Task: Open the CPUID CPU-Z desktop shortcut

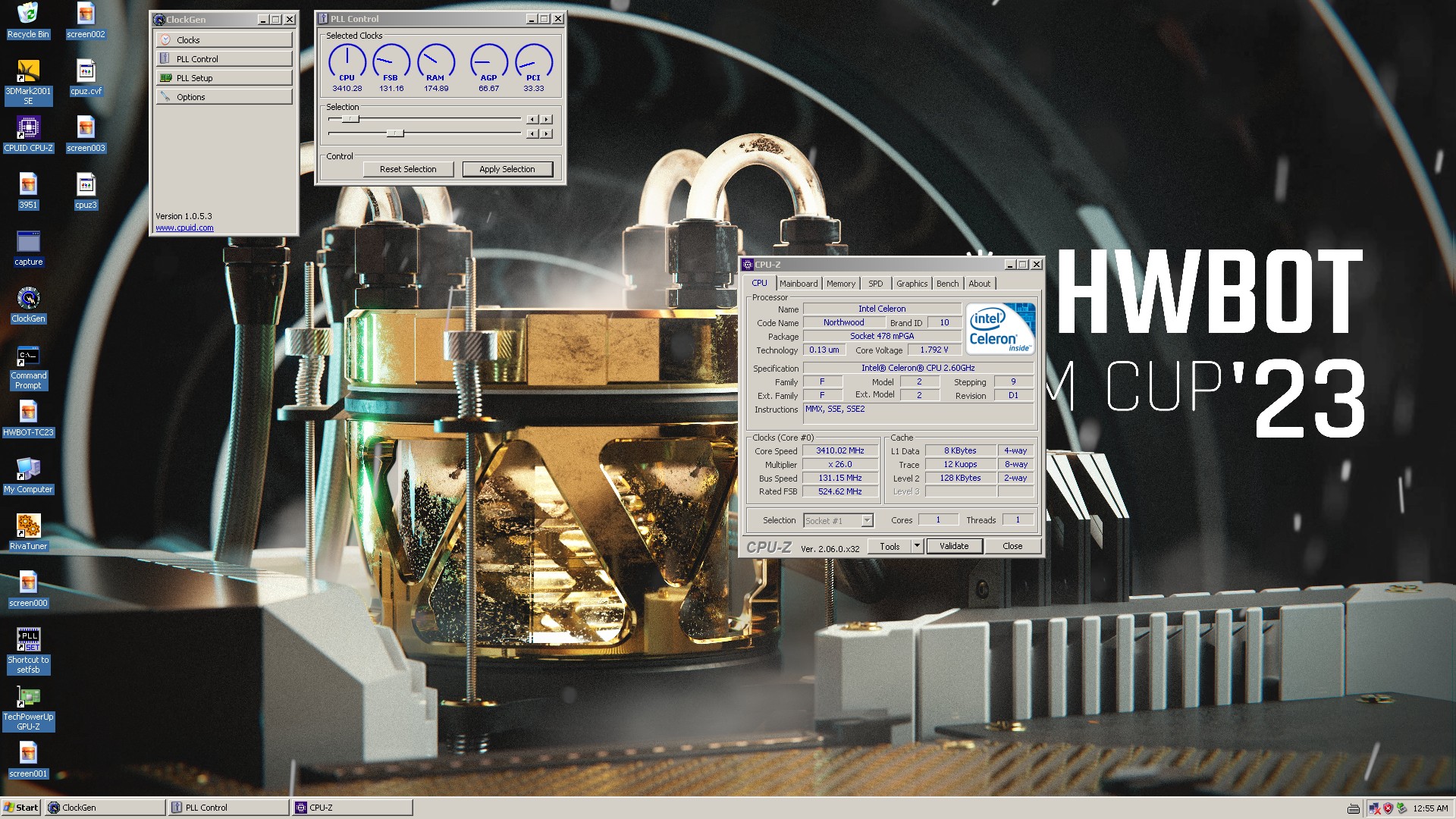Action: (x=28, y=134)
